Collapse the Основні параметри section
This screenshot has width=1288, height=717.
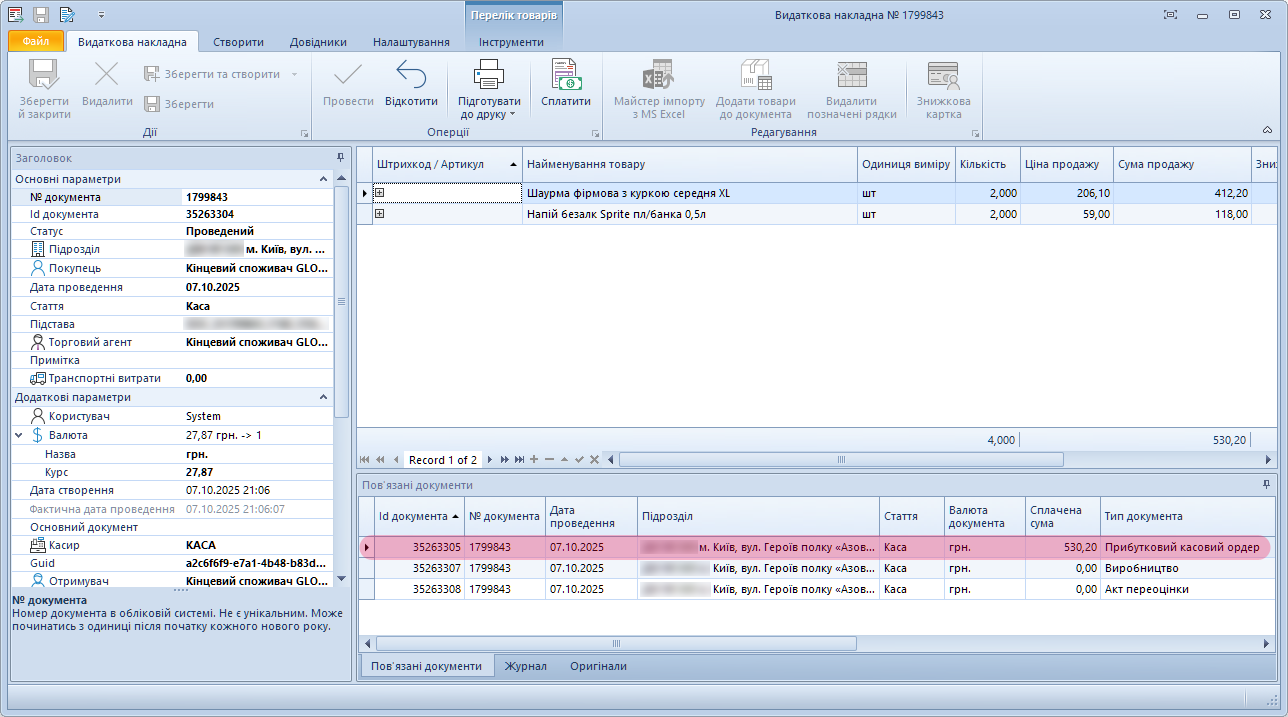(323, 179)
